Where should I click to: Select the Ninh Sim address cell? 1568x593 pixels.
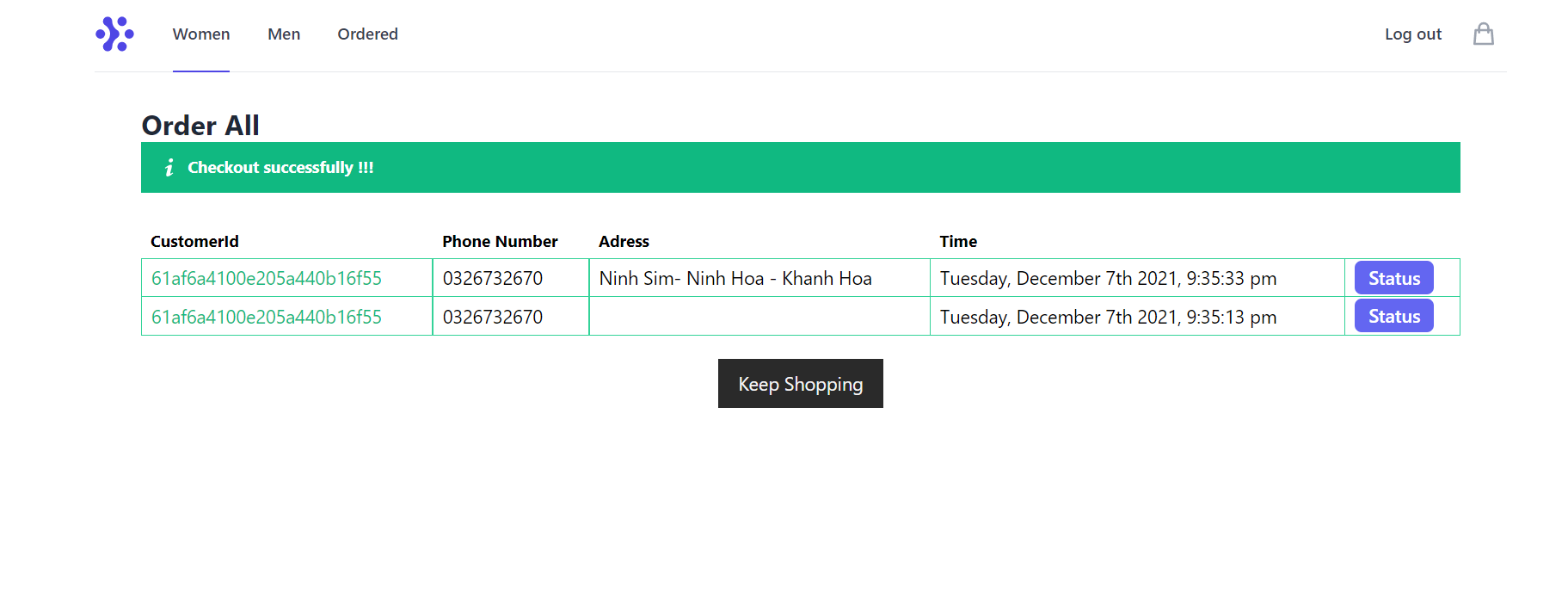pyautogui.click(x=736, y=278)
